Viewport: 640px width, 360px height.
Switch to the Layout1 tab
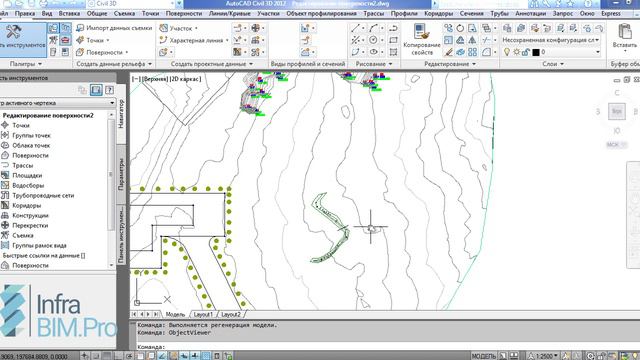pos(203,314)
